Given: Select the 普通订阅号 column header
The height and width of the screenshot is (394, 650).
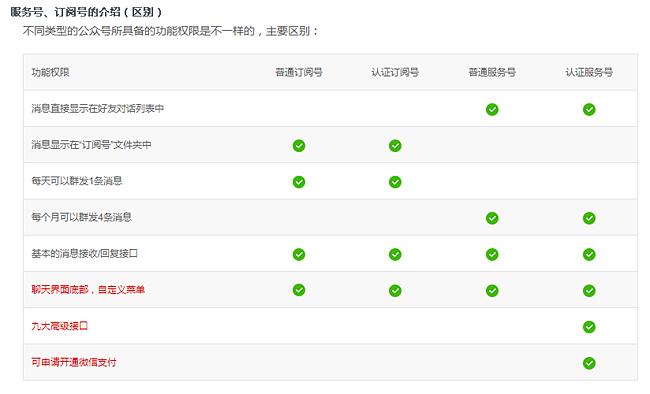Looking at the screenshot, I should coord(299,72).
